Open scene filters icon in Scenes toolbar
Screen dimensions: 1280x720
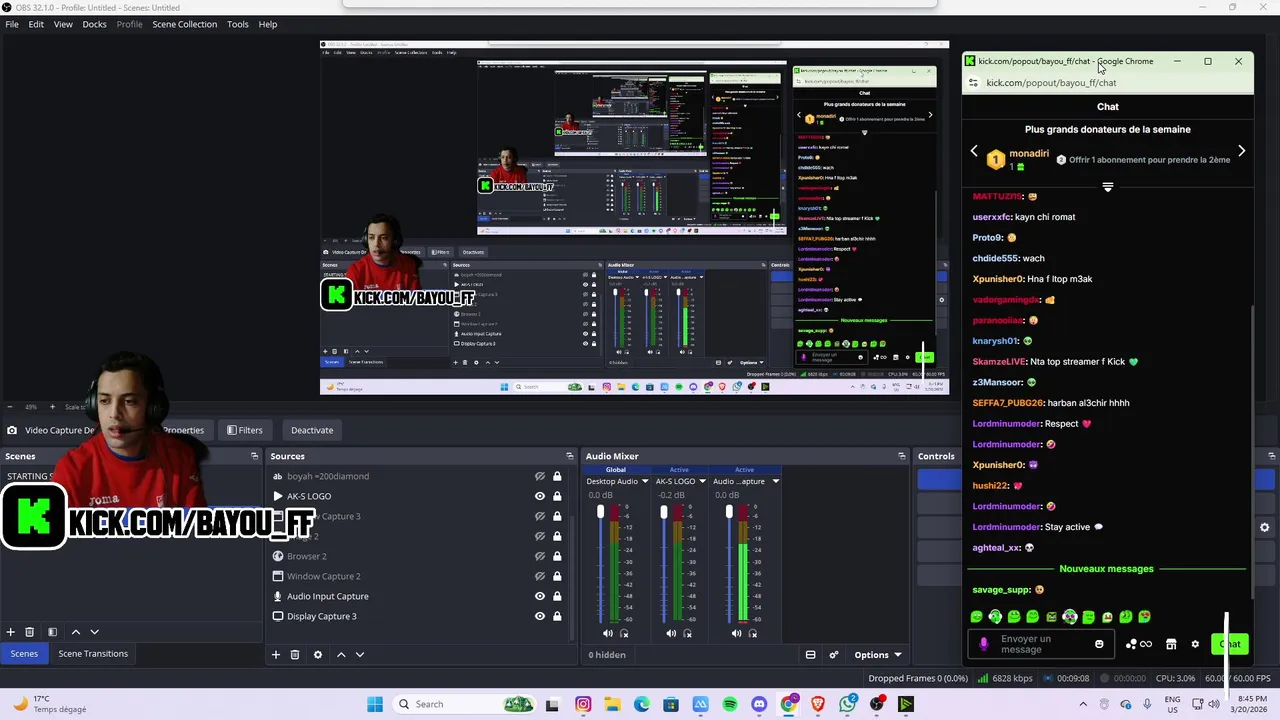coord(52,632)
